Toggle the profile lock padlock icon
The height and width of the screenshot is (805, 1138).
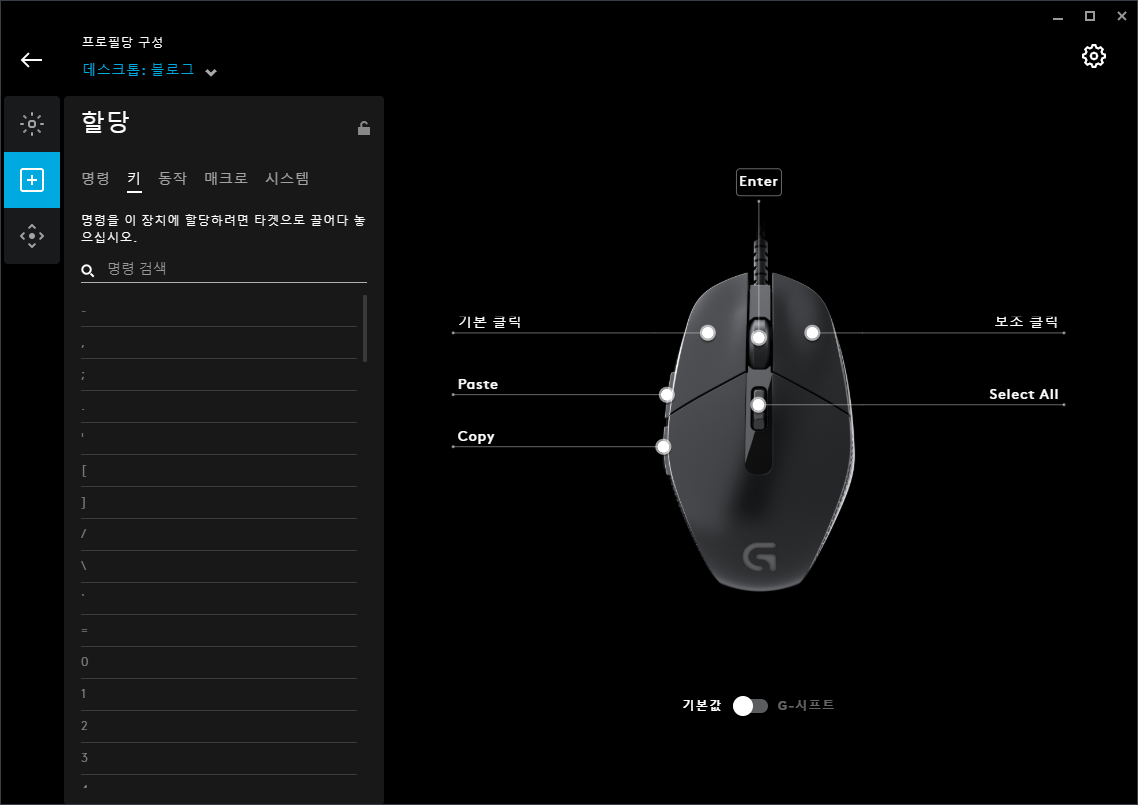(x=364, y=128)
